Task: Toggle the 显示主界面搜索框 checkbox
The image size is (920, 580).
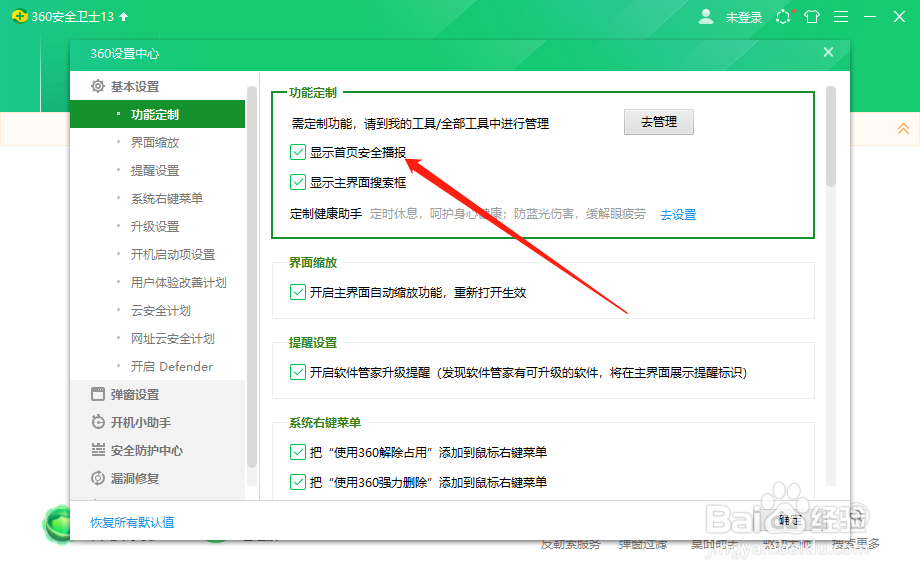Action: (298, 182)
